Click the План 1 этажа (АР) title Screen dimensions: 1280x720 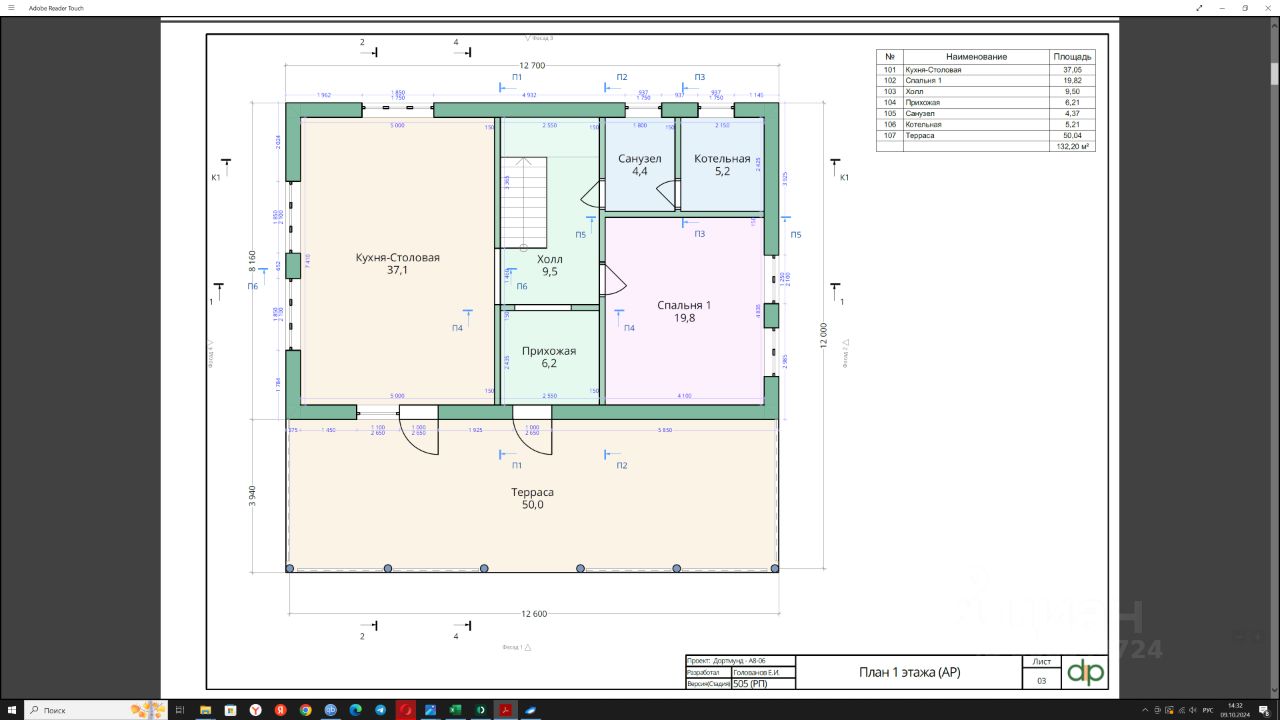(910, 672)
